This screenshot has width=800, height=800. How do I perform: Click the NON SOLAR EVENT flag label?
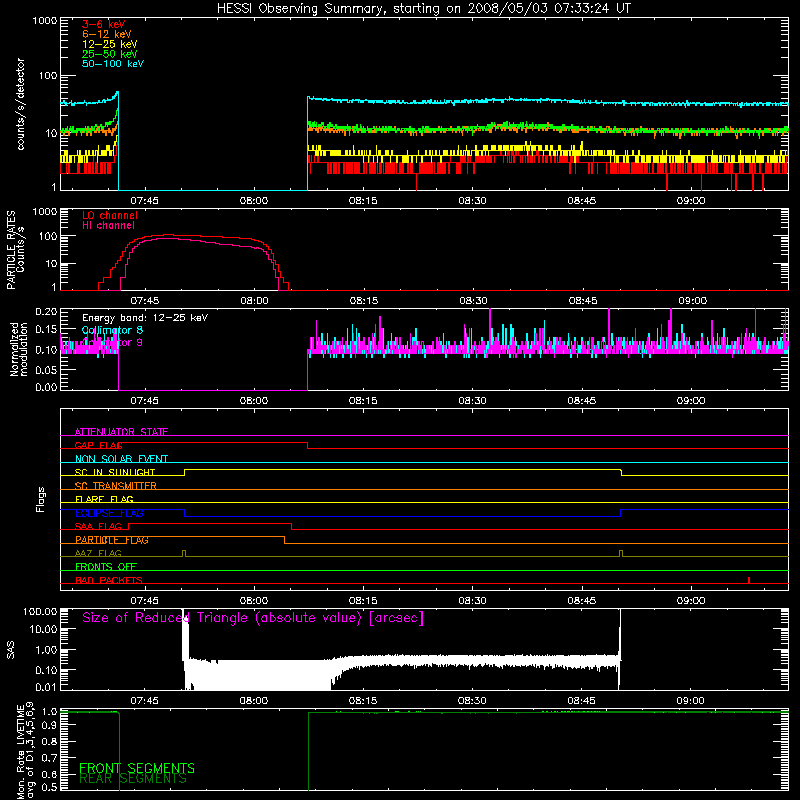(121, 459)
